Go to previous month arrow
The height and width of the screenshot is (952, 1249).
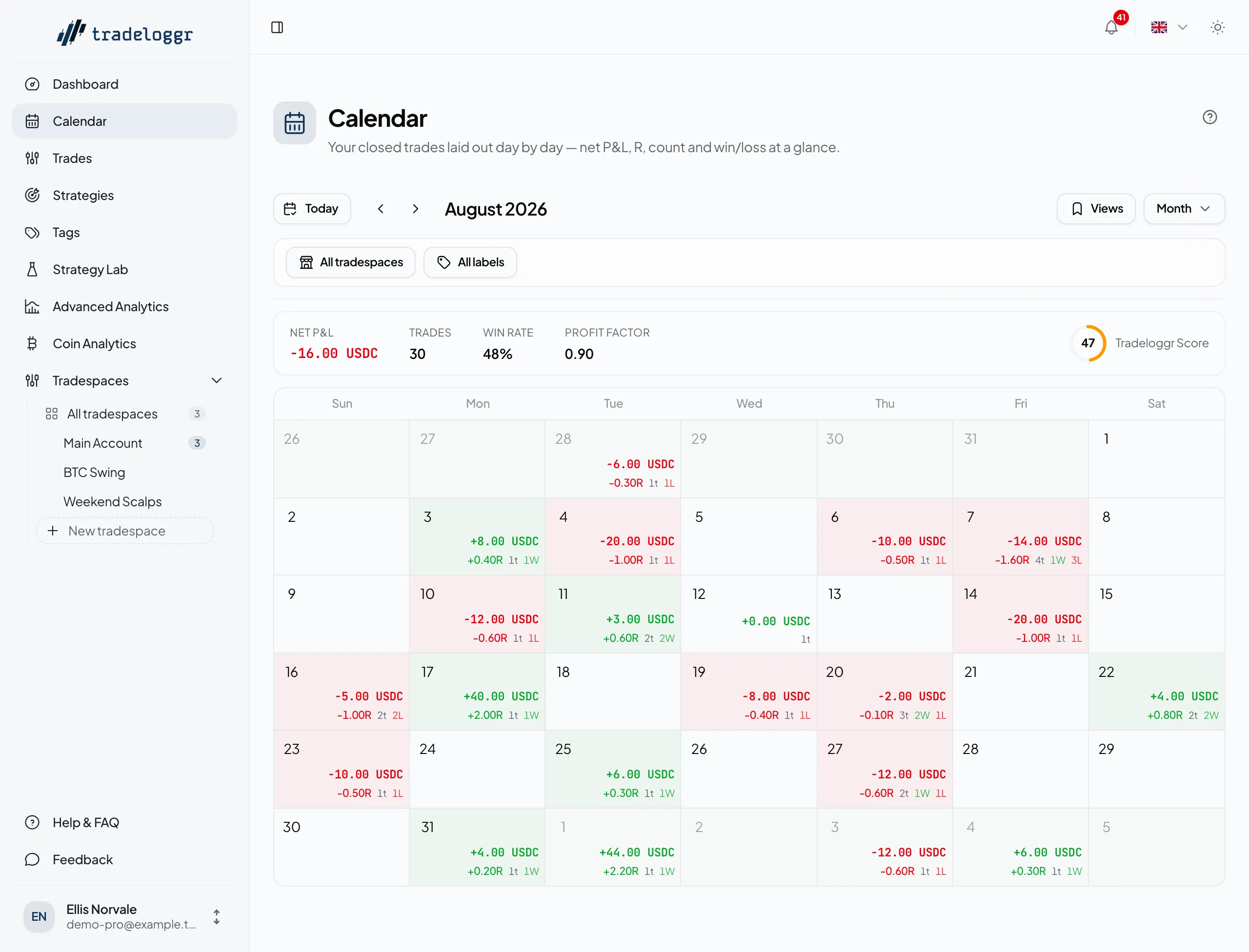[x=381, y=209]
